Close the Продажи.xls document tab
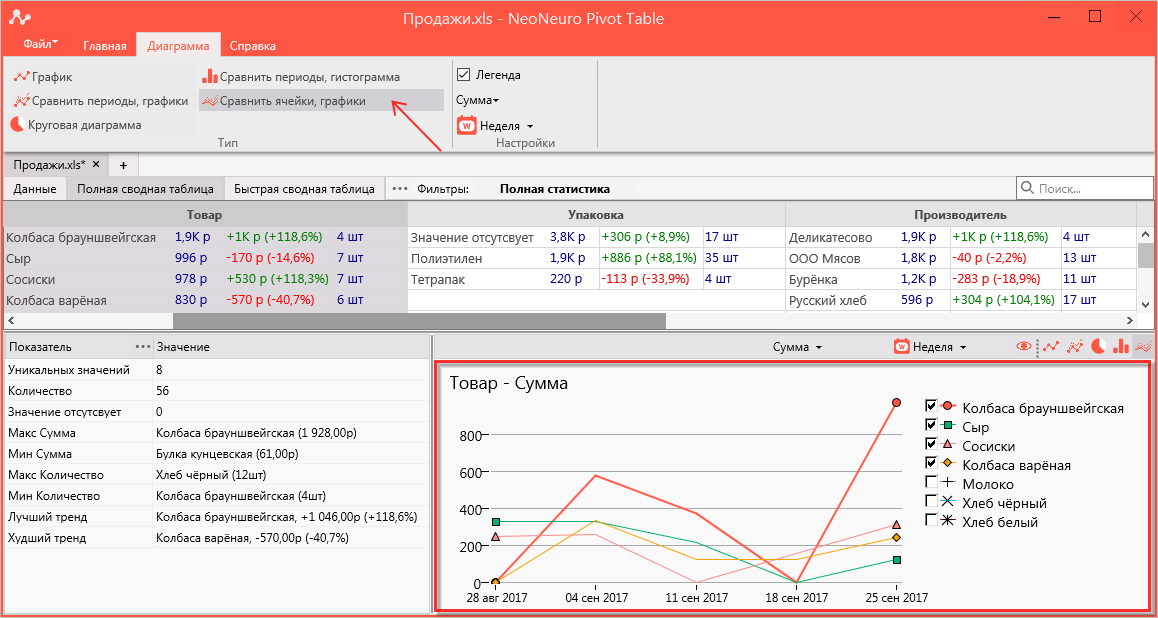This screenshot has height=618, width=1158. [96, 164]
